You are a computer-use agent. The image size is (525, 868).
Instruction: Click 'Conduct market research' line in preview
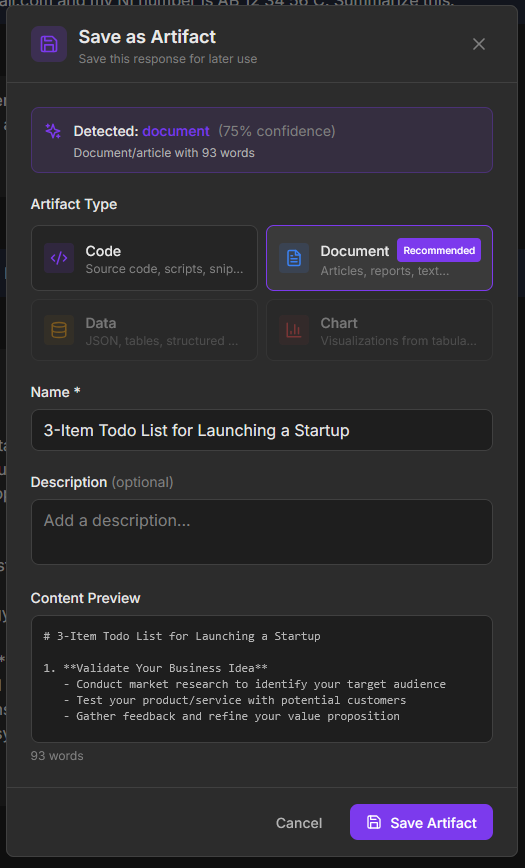pos(255,684)
